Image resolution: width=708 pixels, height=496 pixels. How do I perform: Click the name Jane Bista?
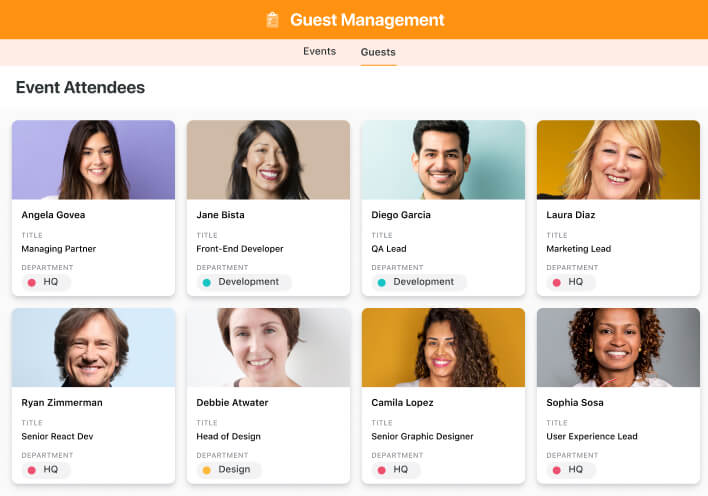[x=220, y=215]
